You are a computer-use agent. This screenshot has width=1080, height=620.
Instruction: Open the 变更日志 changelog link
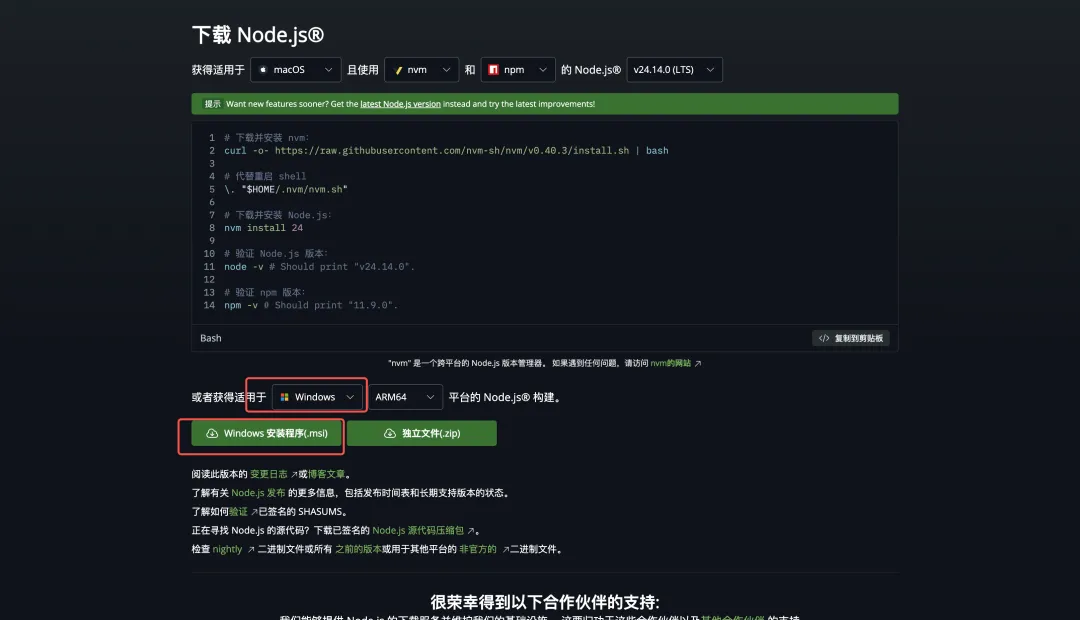coord(269,474)
